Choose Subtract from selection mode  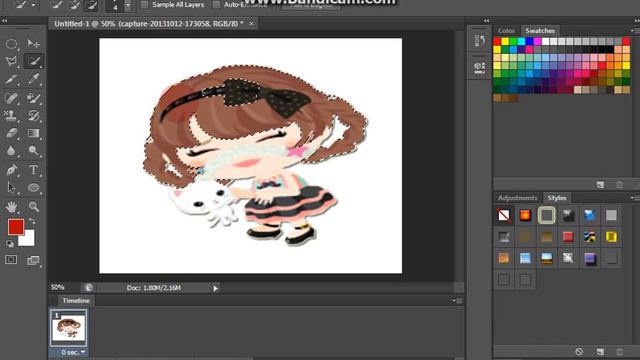click(91, 5)
